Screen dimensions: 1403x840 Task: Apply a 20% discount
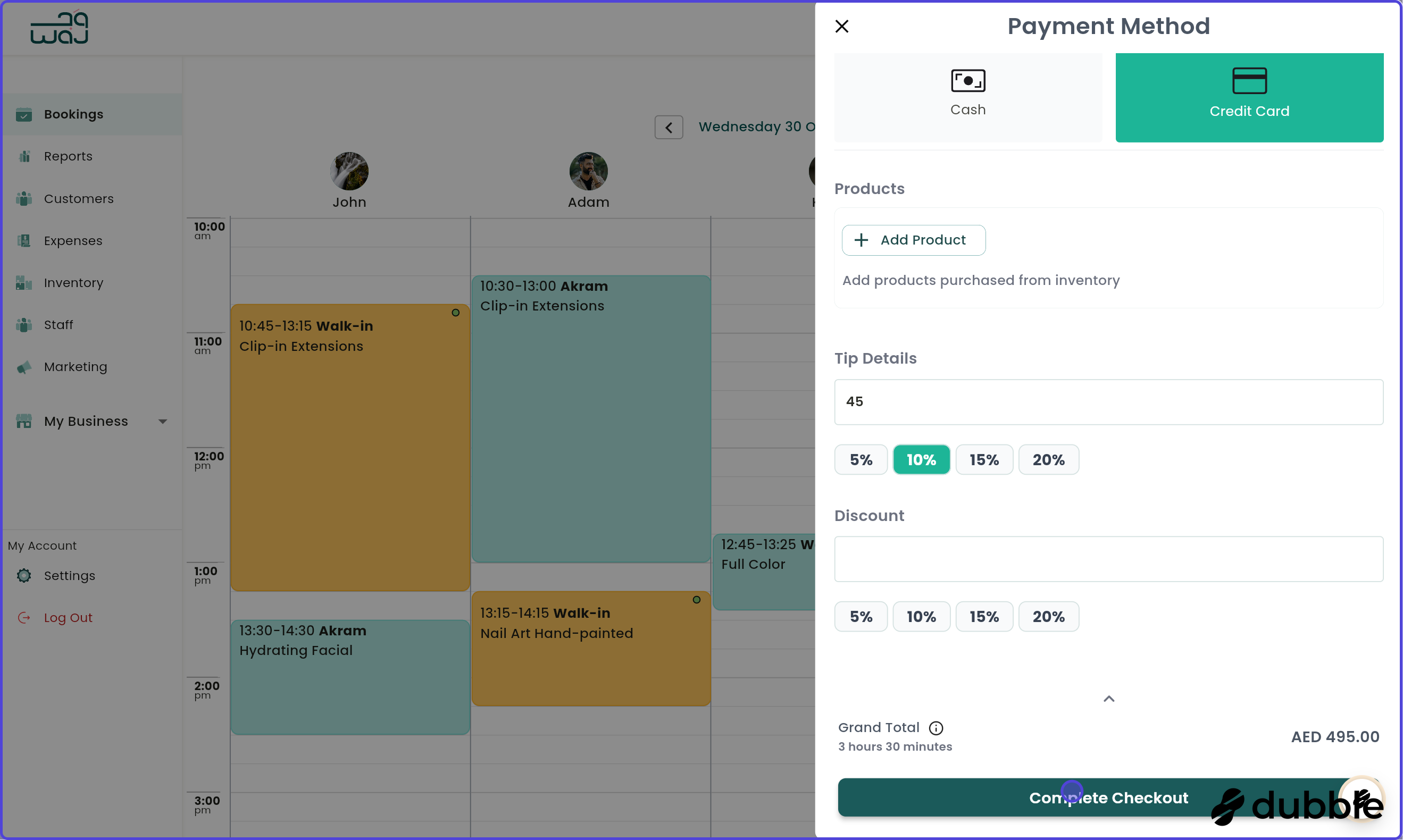(1048, 616)
